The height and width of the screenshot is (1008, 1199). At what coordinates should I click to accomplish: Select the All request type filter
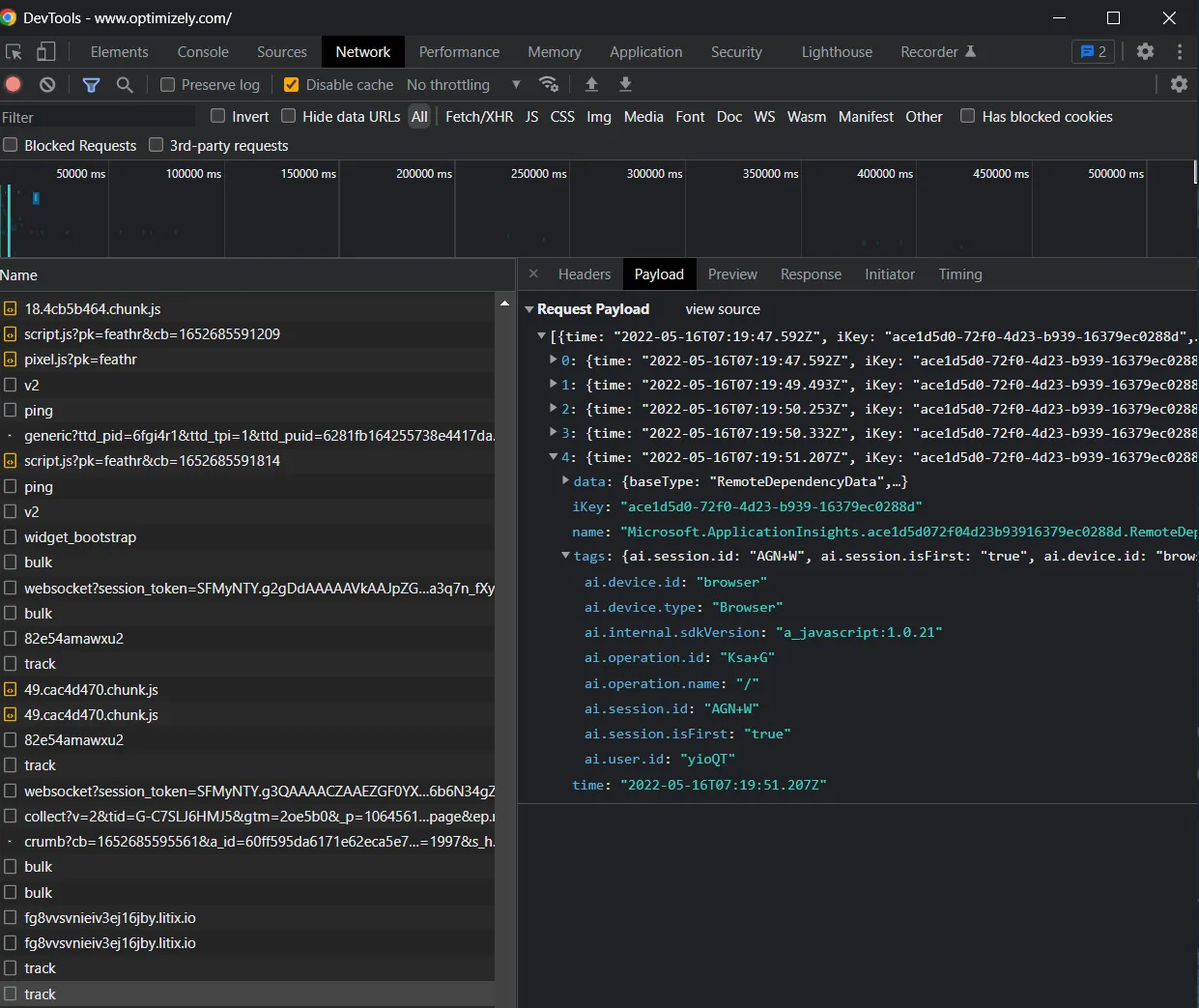pos(419,116)
